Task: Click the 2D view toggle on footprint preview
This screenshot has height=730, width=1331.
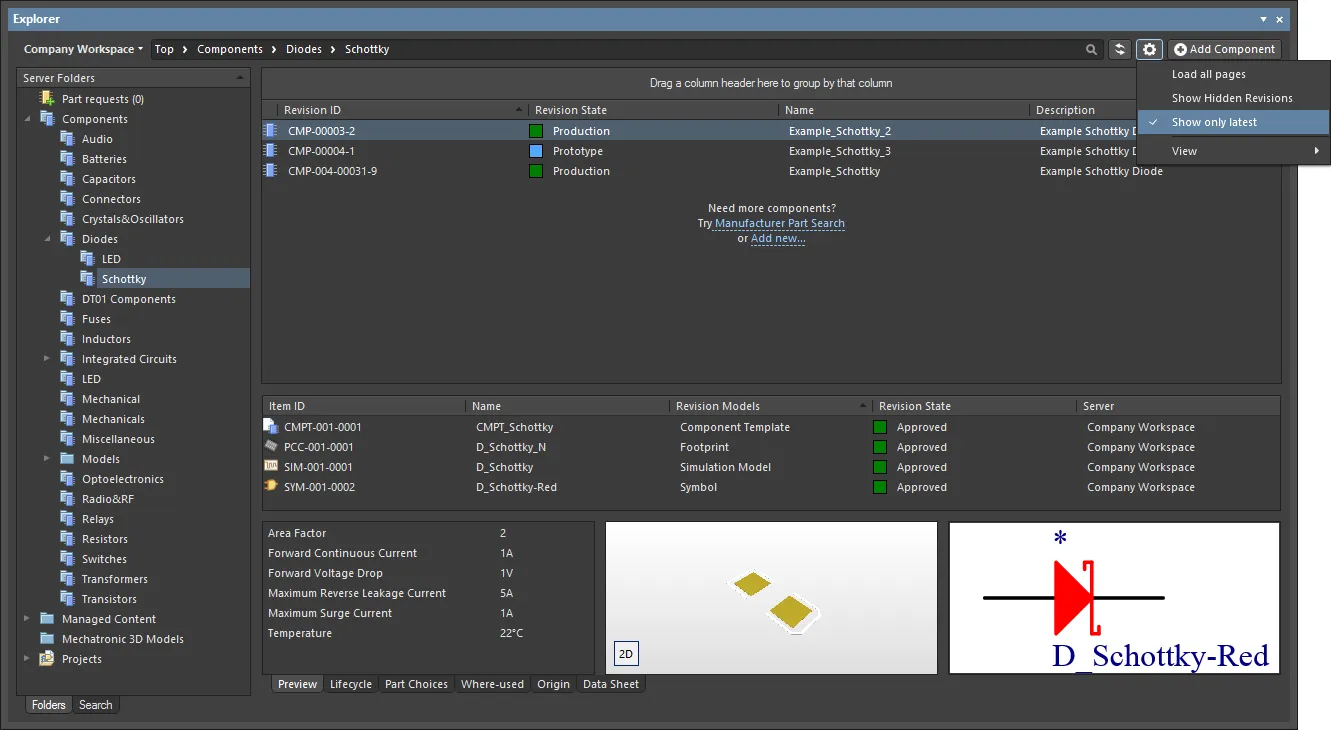Action: [626, 654]
